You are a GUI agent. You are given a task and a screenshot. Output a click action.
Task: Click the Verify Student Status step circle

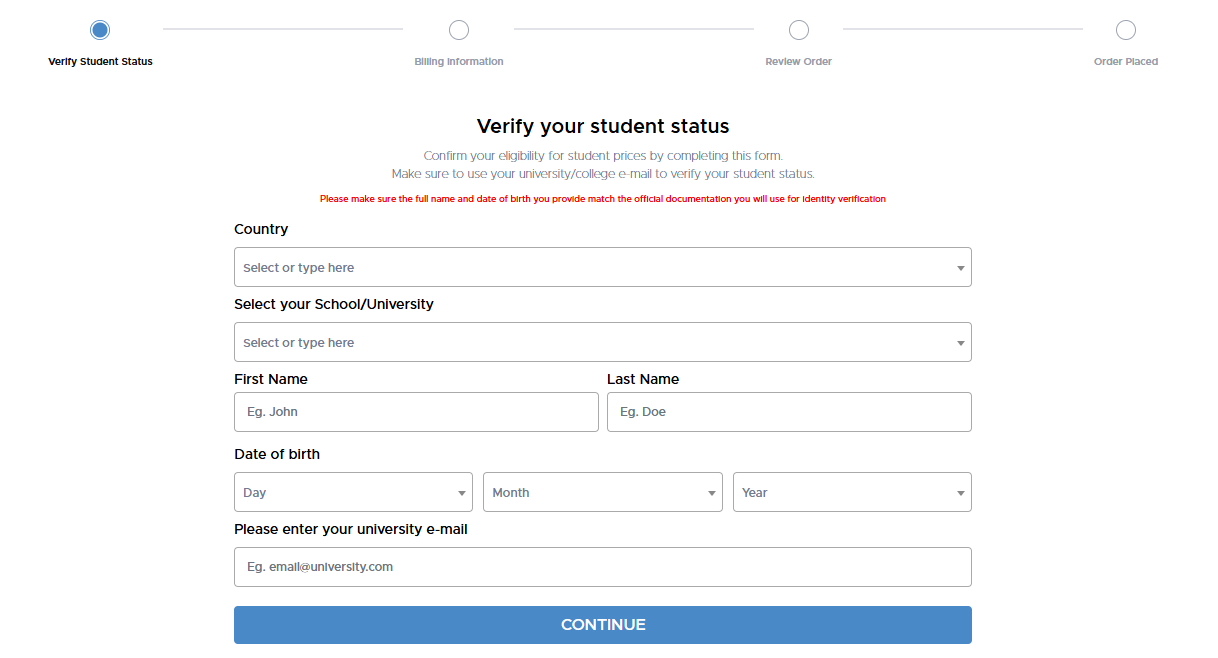pos(100,30)
